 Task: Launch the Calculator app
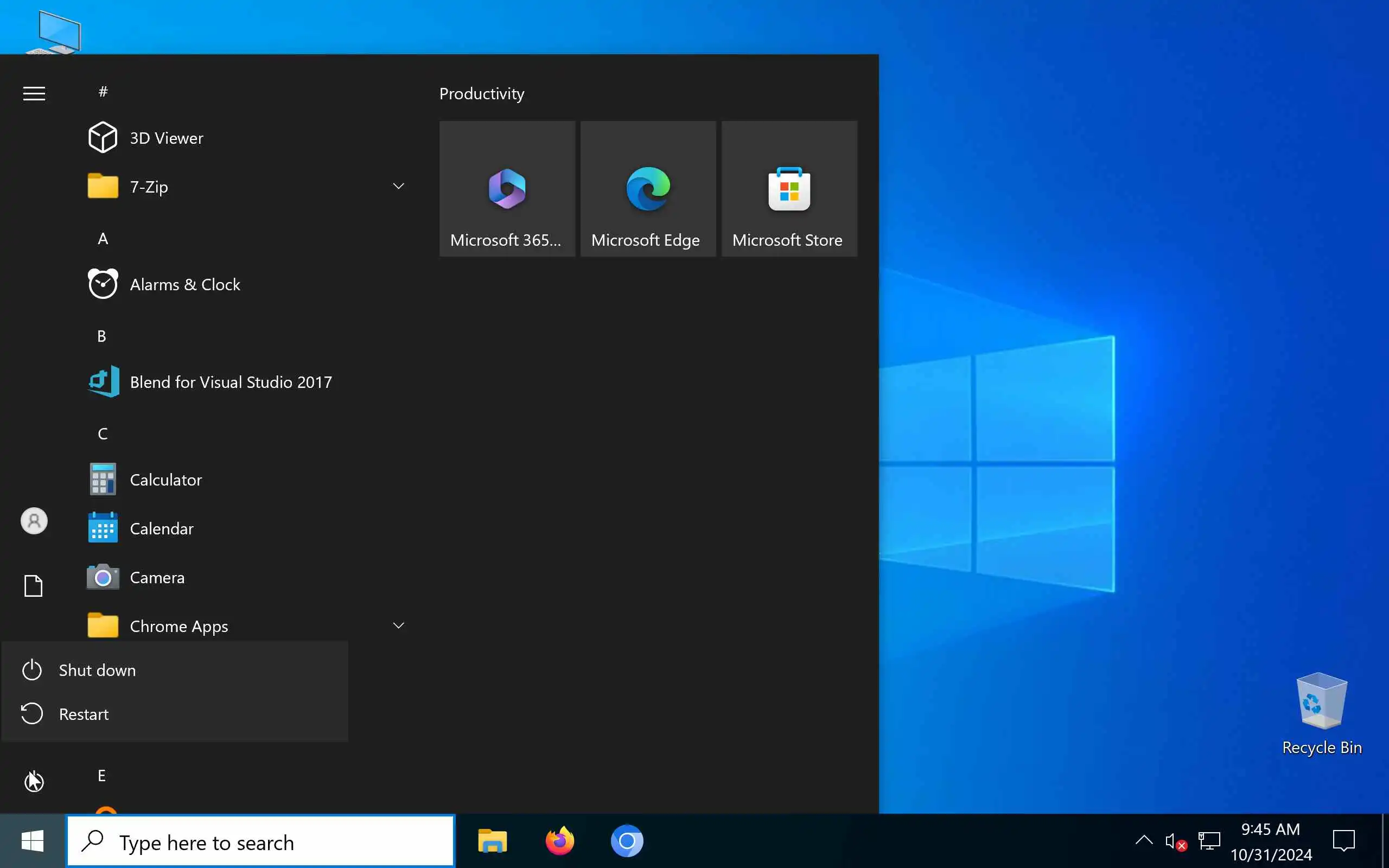[x=165, y=480]
